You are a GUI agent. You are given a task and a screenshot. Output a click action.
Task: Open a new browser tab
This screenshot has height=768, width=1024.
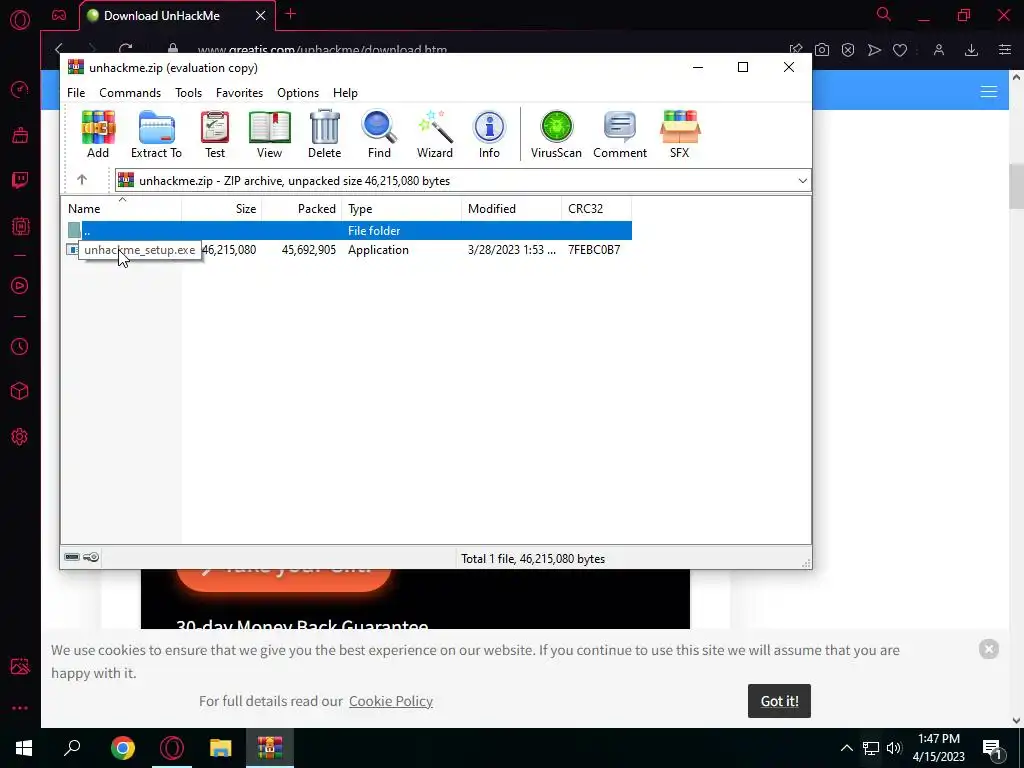(291, 14)
